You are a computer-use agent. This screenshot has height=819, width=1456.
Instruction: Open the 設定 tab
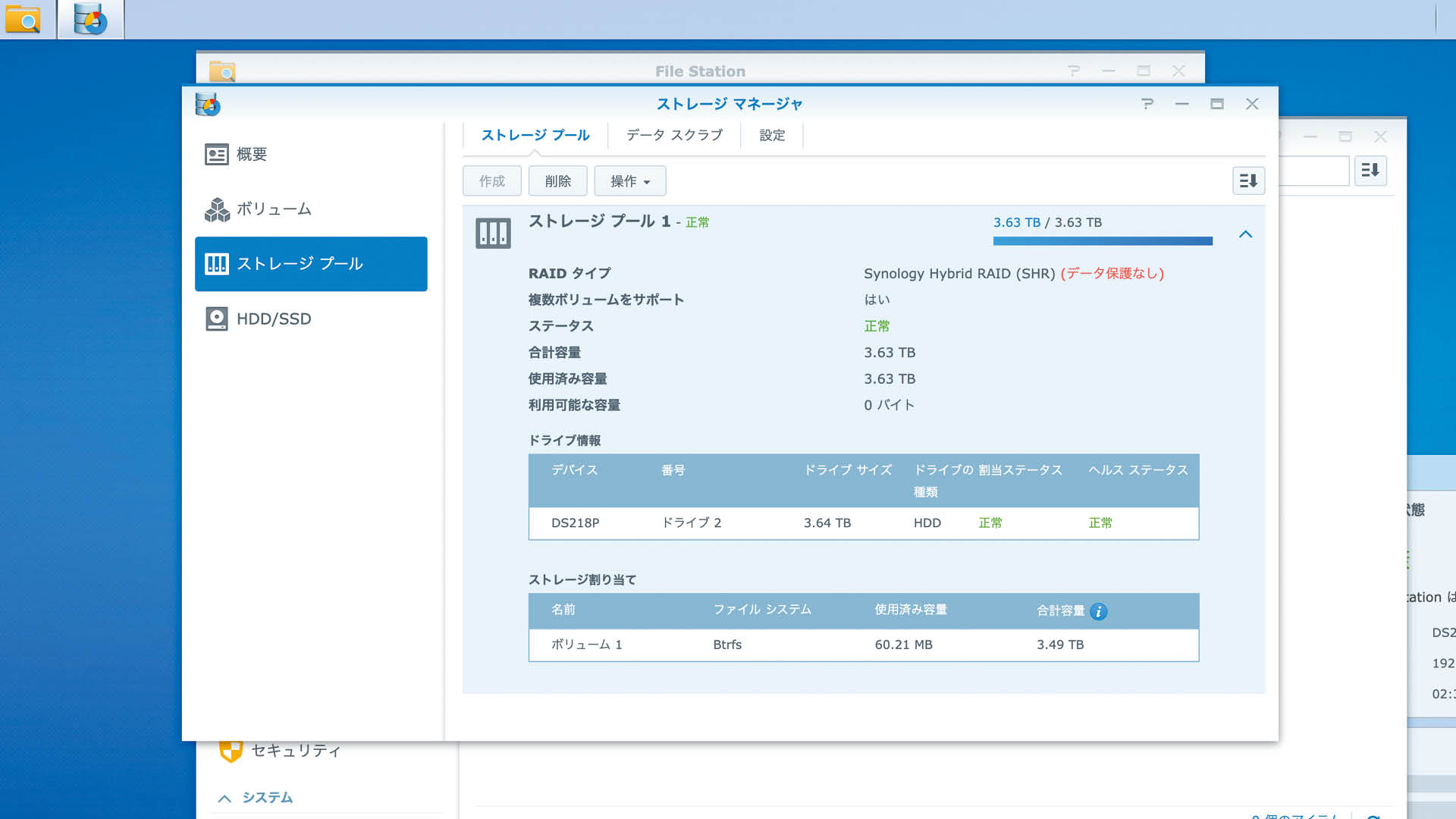pyautogui.click(x=772, y=135)
